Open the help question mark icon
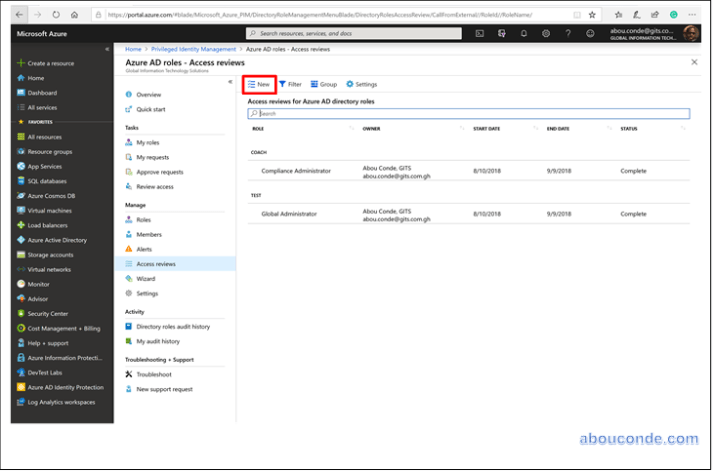714x471 pixels. click(568, 33)
